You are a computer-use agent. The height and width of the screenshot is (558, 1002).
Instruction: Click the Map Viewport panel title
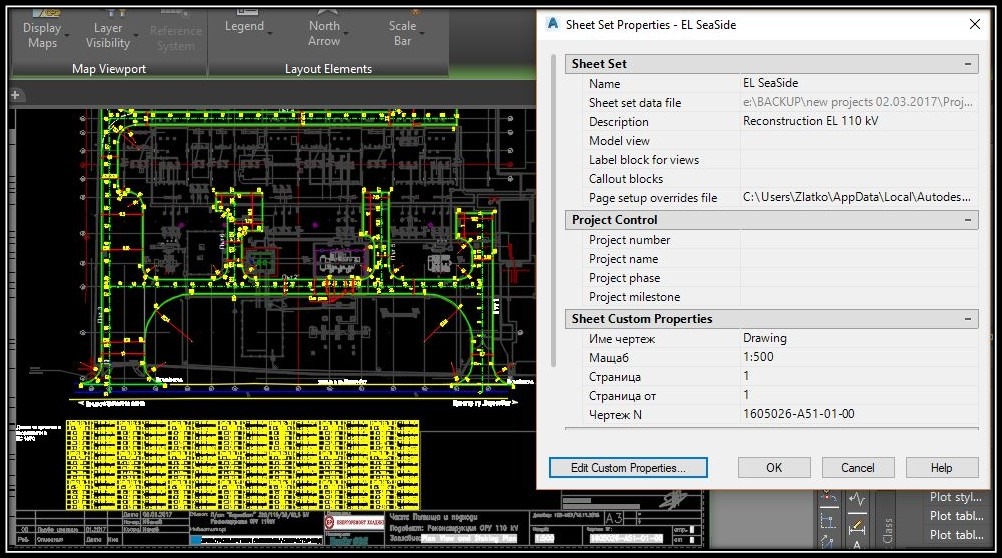109,69
